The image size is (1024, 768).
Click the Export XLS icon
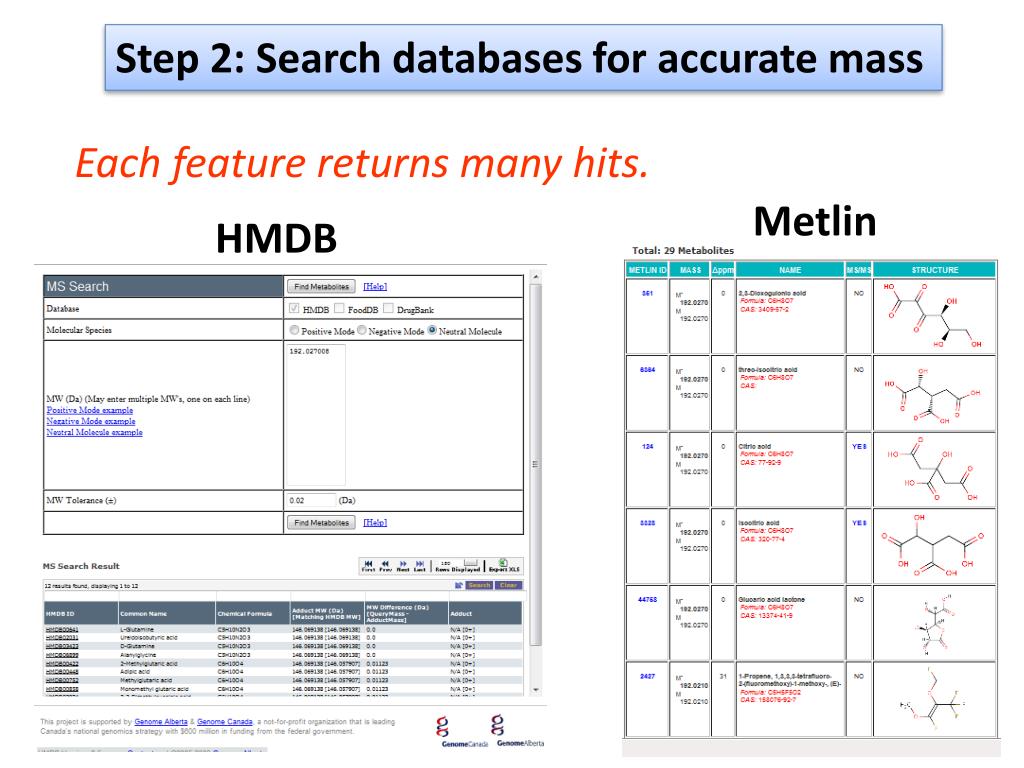[504, 566]
